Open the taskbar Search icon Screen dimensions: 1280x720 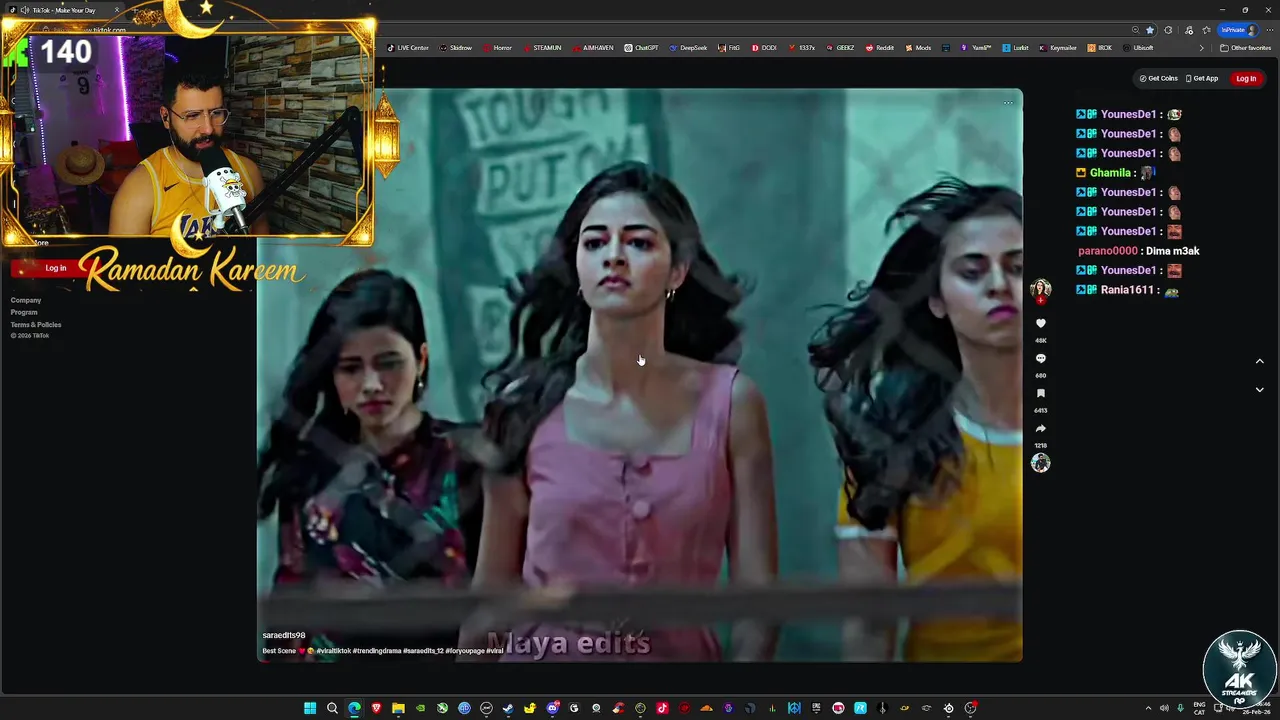pyautogui.click(x=332, y=708)
